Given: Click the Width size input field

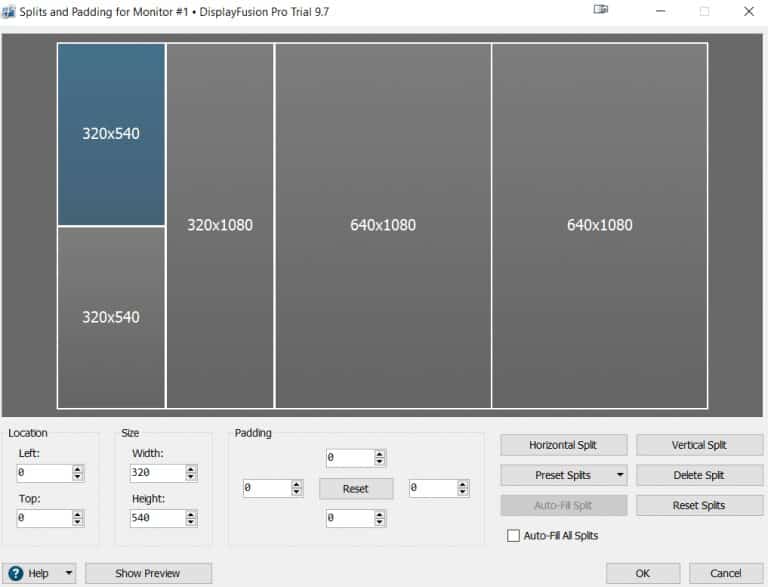Looking at the screenshot, I should click(x=157, y=473).
